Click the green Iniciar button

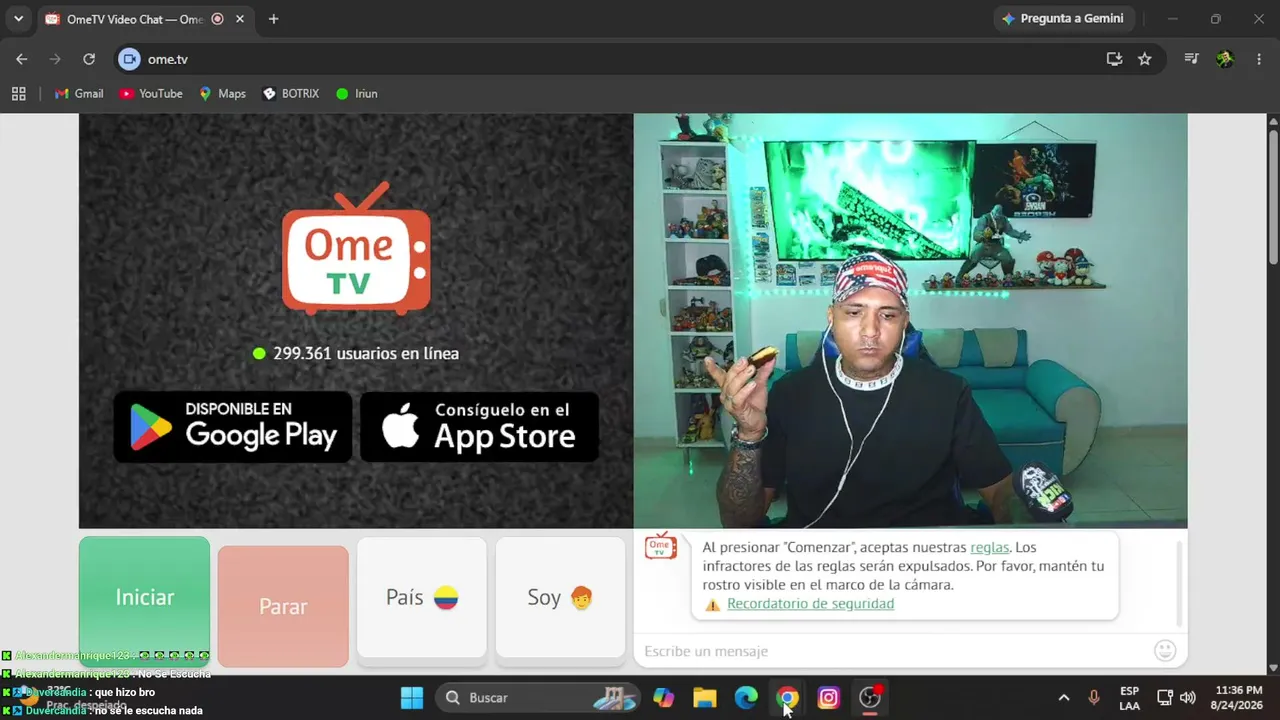coord(145,598)
